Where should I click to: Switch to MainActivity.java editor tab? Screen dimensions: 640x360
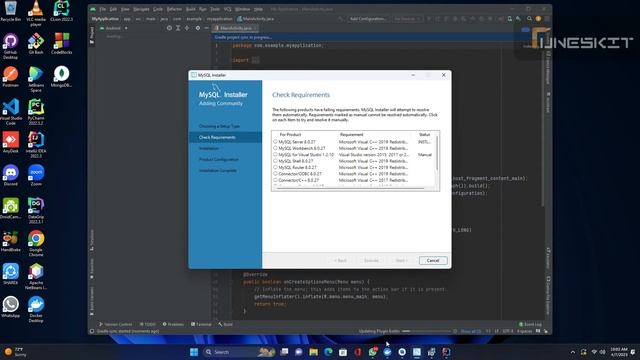click(x=236, y=28)
